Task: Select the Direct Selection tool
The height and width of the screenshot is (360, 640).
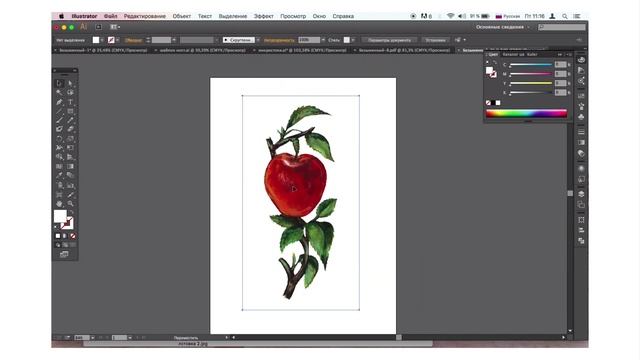Action: (70, 83)
